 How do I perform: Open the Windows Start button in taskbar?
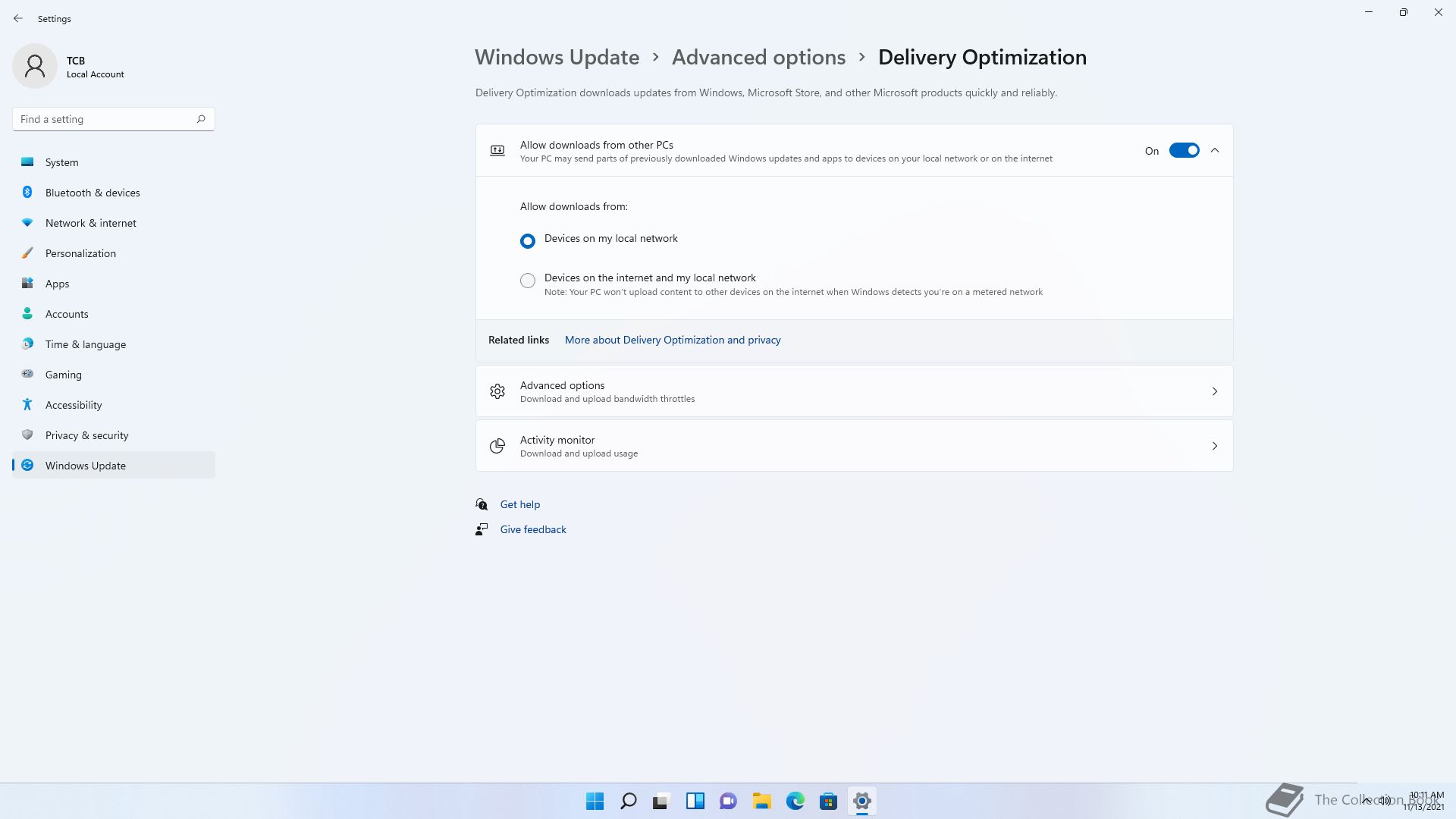[595, 801]
